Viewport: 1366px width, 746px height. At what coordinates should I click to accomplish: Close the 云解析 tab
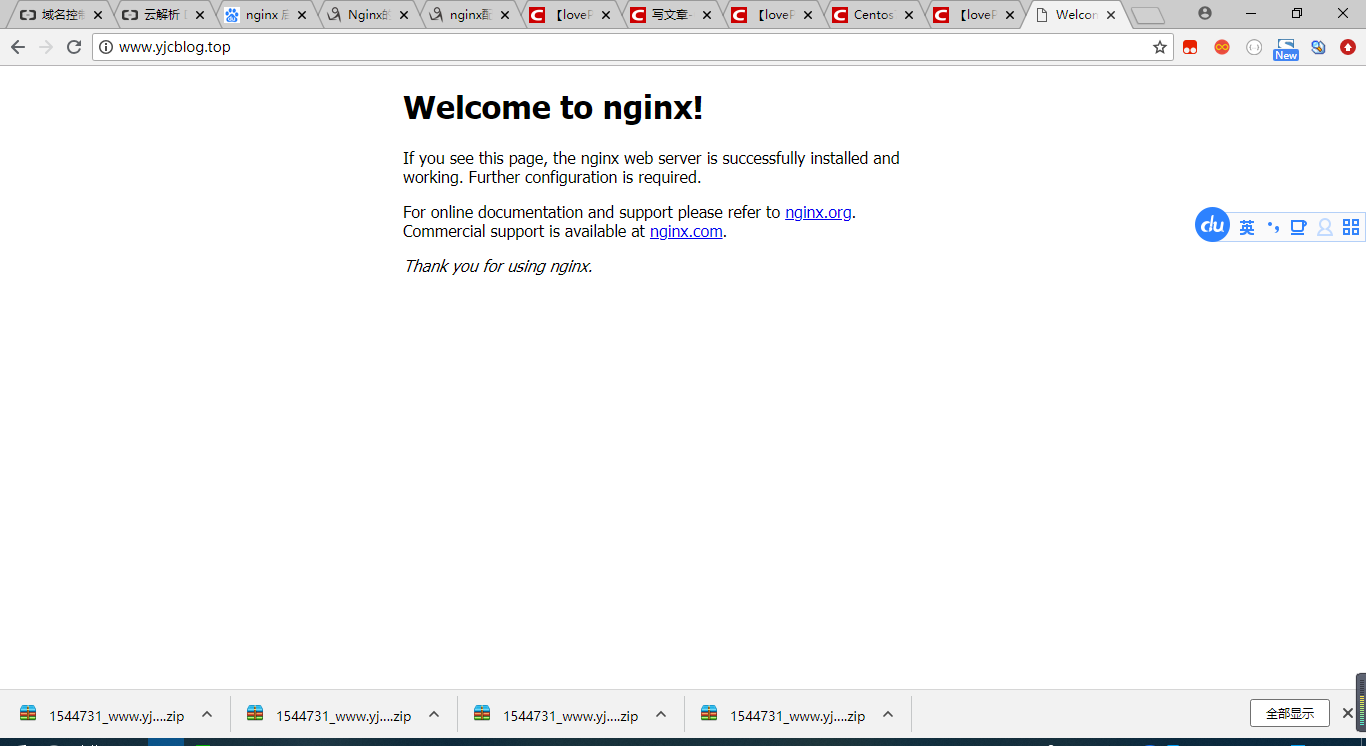pos(200,15)
